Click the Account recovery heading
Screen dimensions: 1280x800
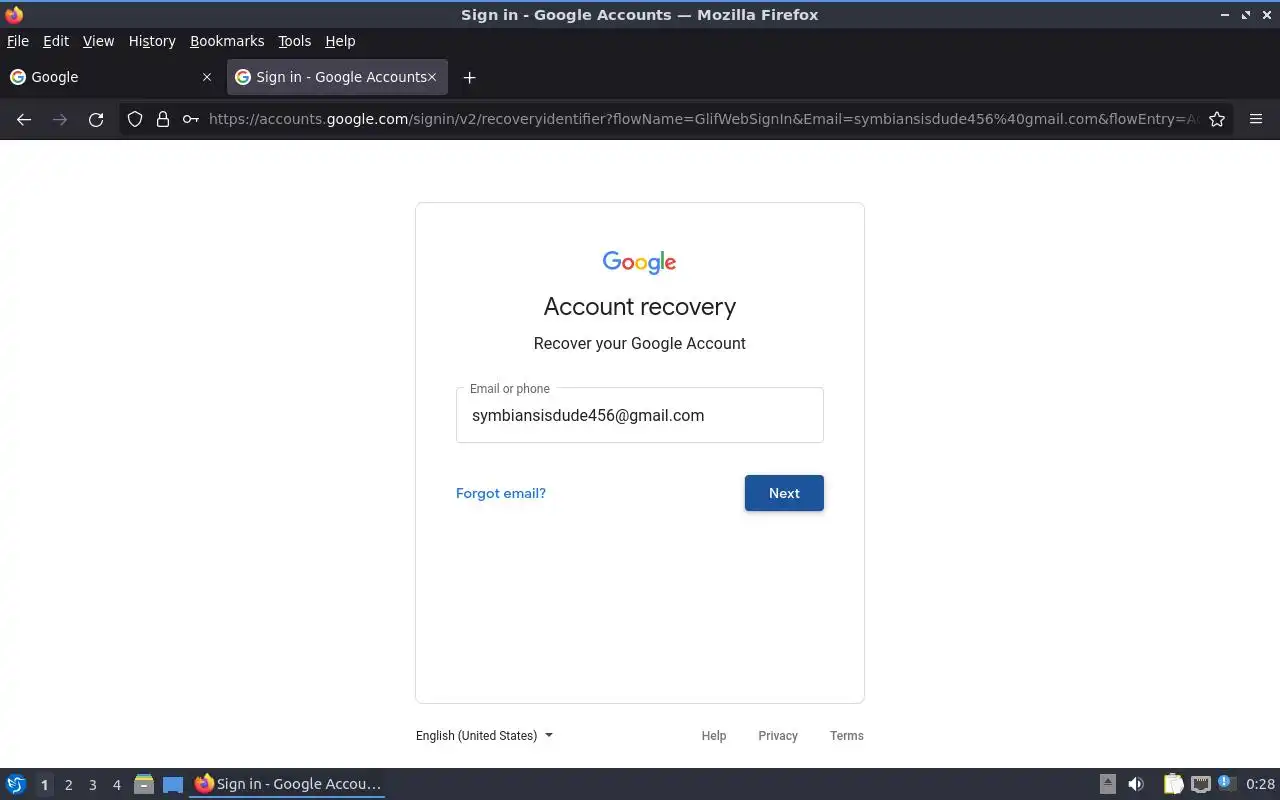(640, 306)
